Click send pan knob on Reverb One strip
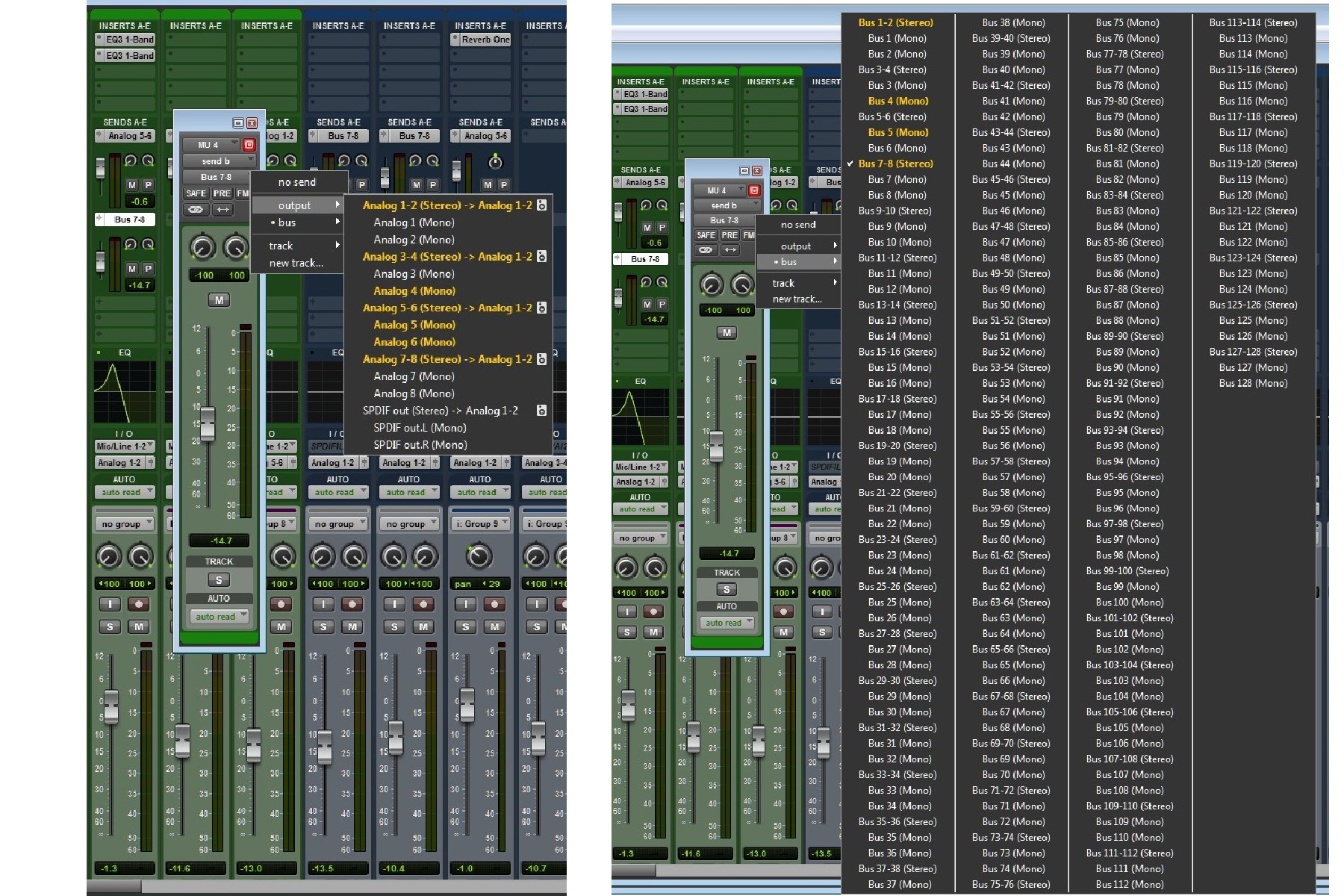The width and height of the screenshot is (1344, 896). pyautogui.click(x=495, y=162)
